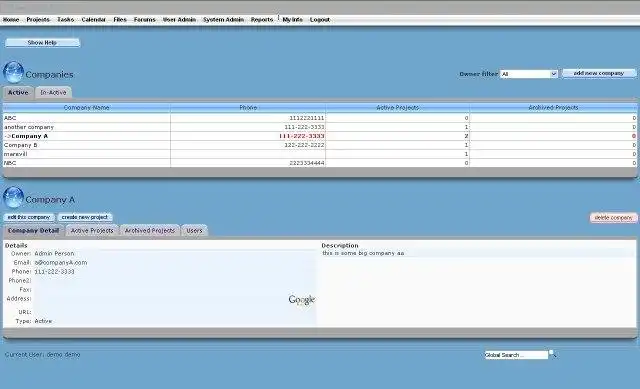Click the Current User demo demo text

tap(42, 354)
